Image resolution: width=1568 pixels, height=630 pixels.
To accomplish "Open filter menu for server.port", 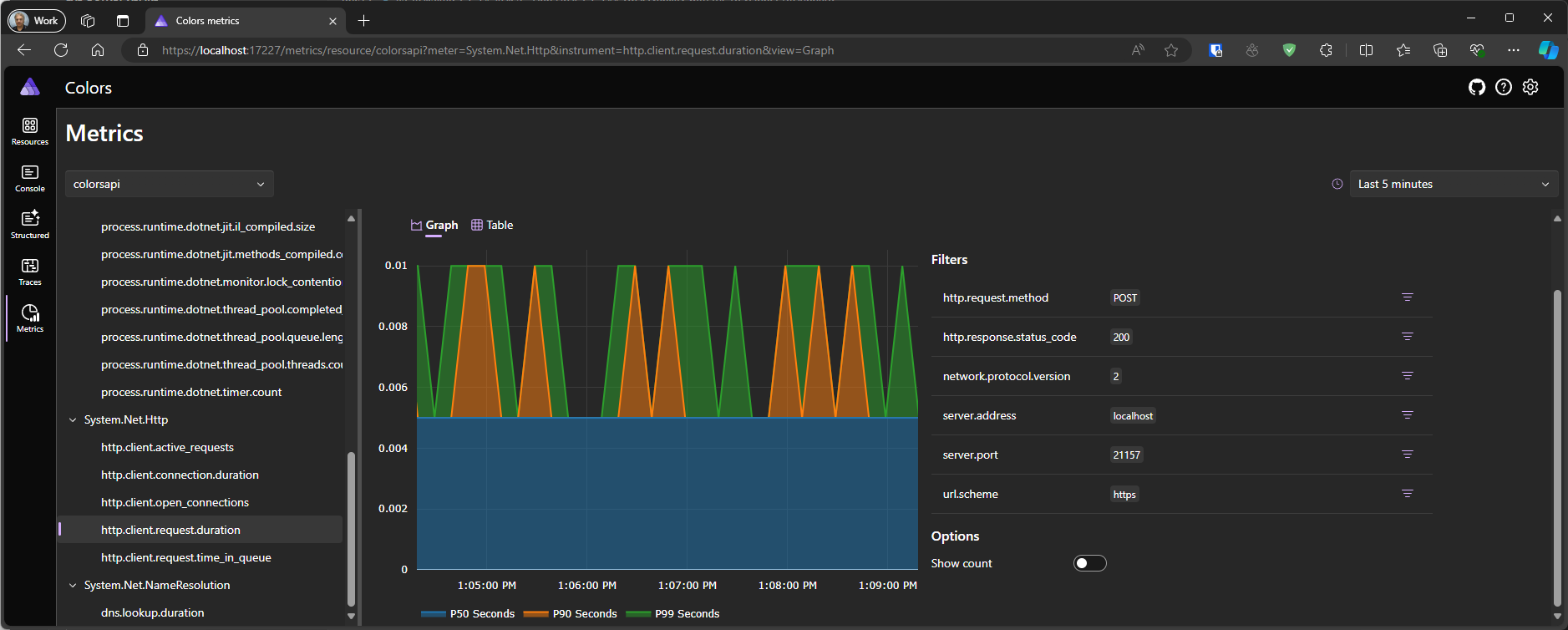I will pyautogui.click(x=1407, y=455).
